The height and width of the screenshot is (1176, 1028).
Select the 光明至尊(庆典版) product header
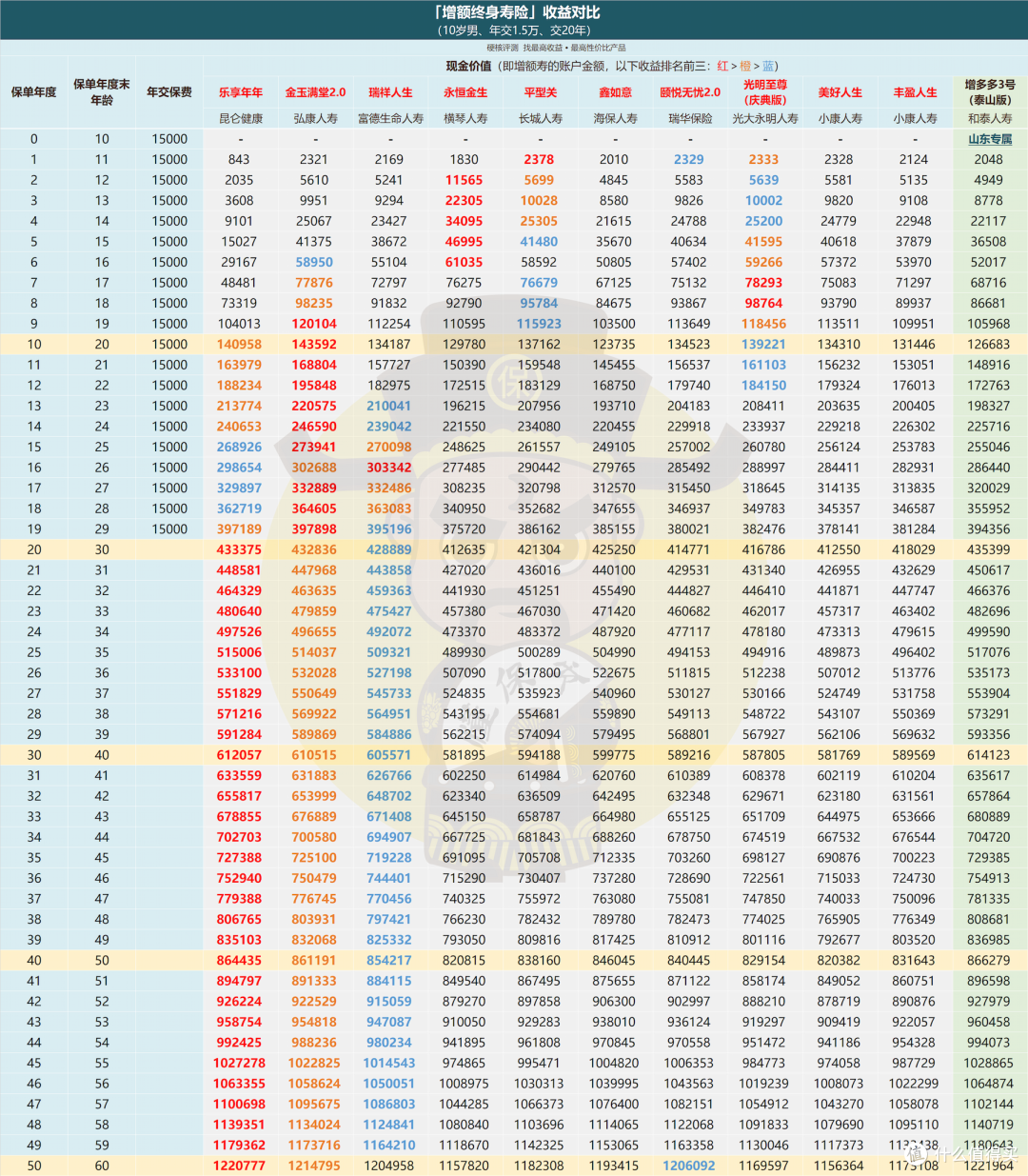coord(765,92)
